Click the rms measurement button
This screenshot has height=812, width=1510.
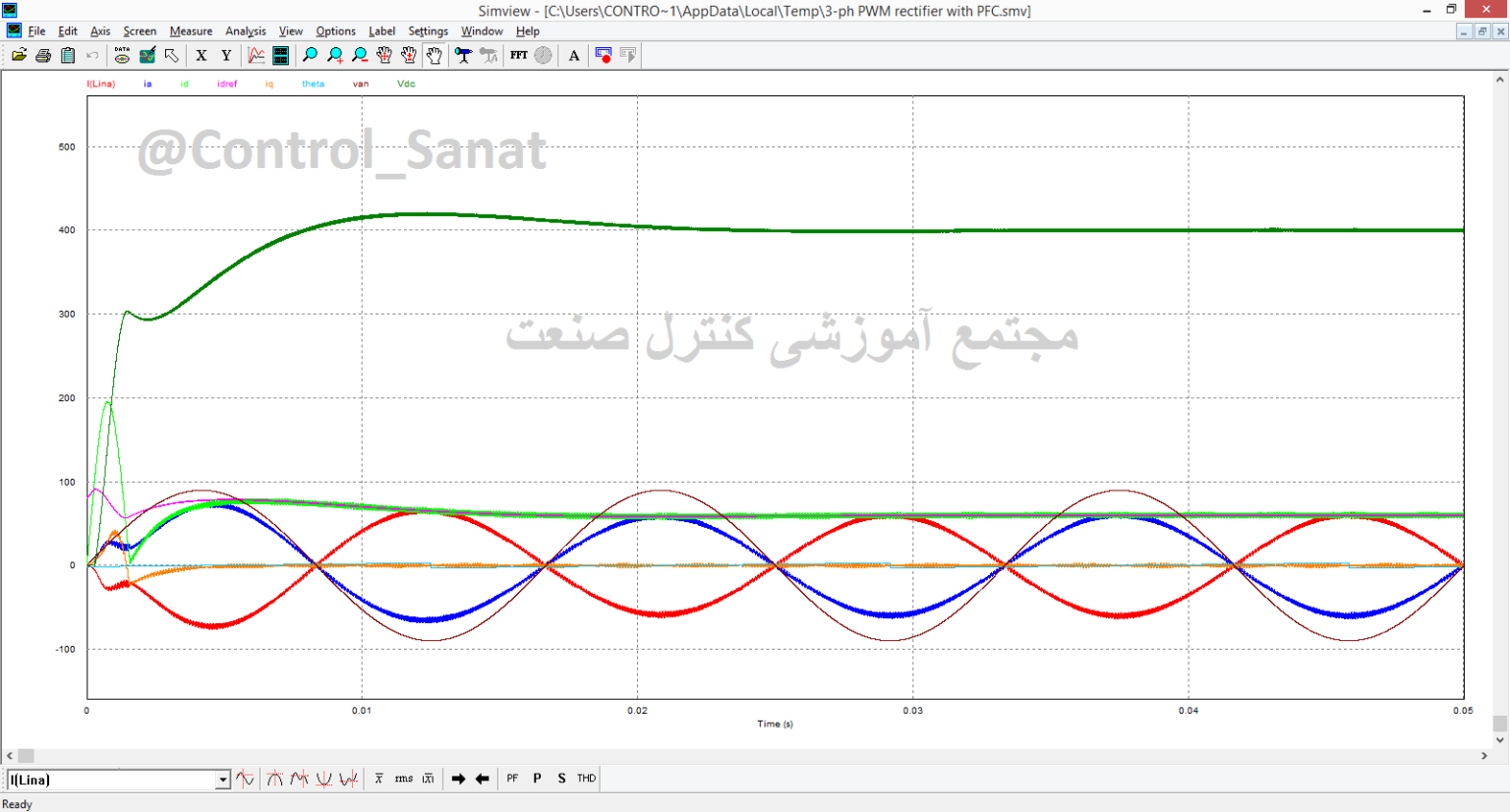[x=404, y=779]
